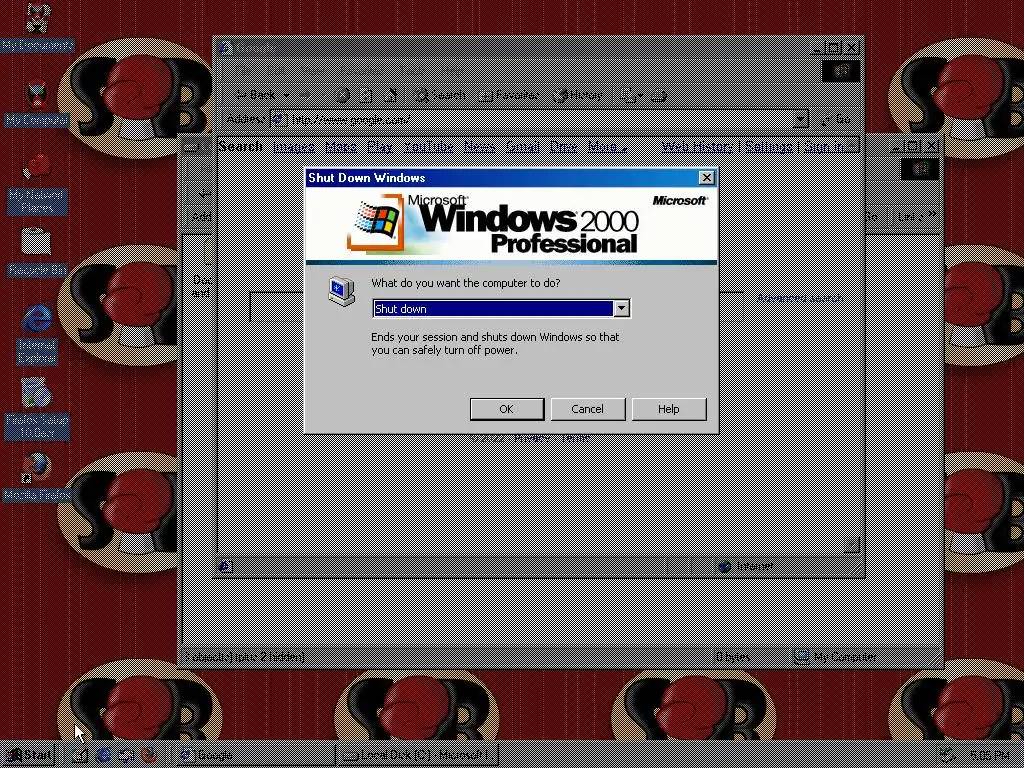The height and width of the screenshot is (768, 1024).
Task: Click the Play link on Google page
Action: click(x=380, y=147)
